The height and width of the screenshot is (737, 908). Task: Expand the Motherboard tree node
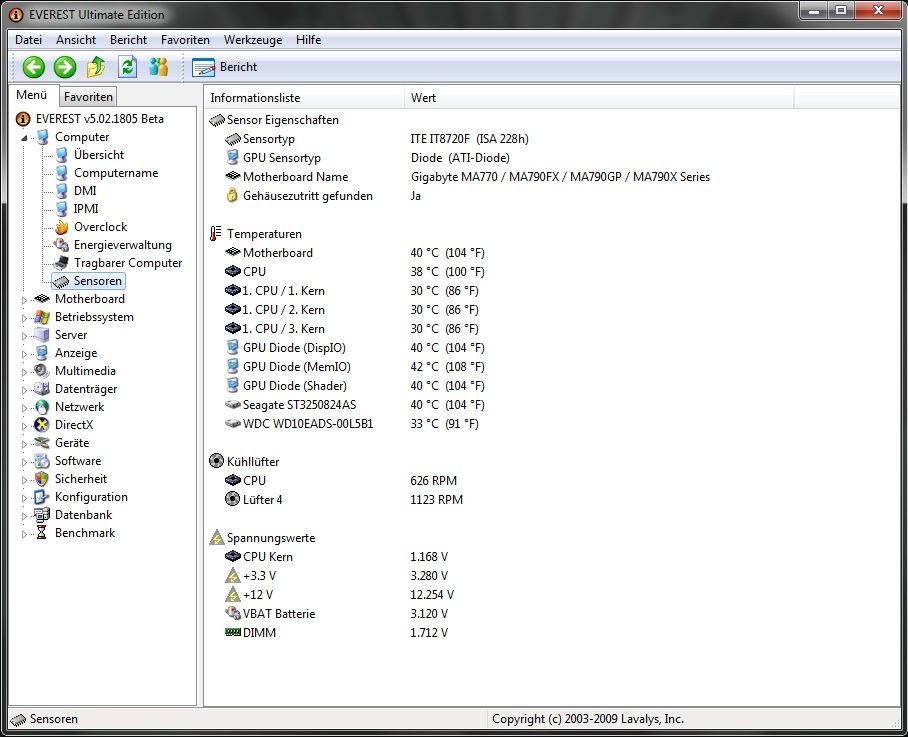(x=24, y=300)
